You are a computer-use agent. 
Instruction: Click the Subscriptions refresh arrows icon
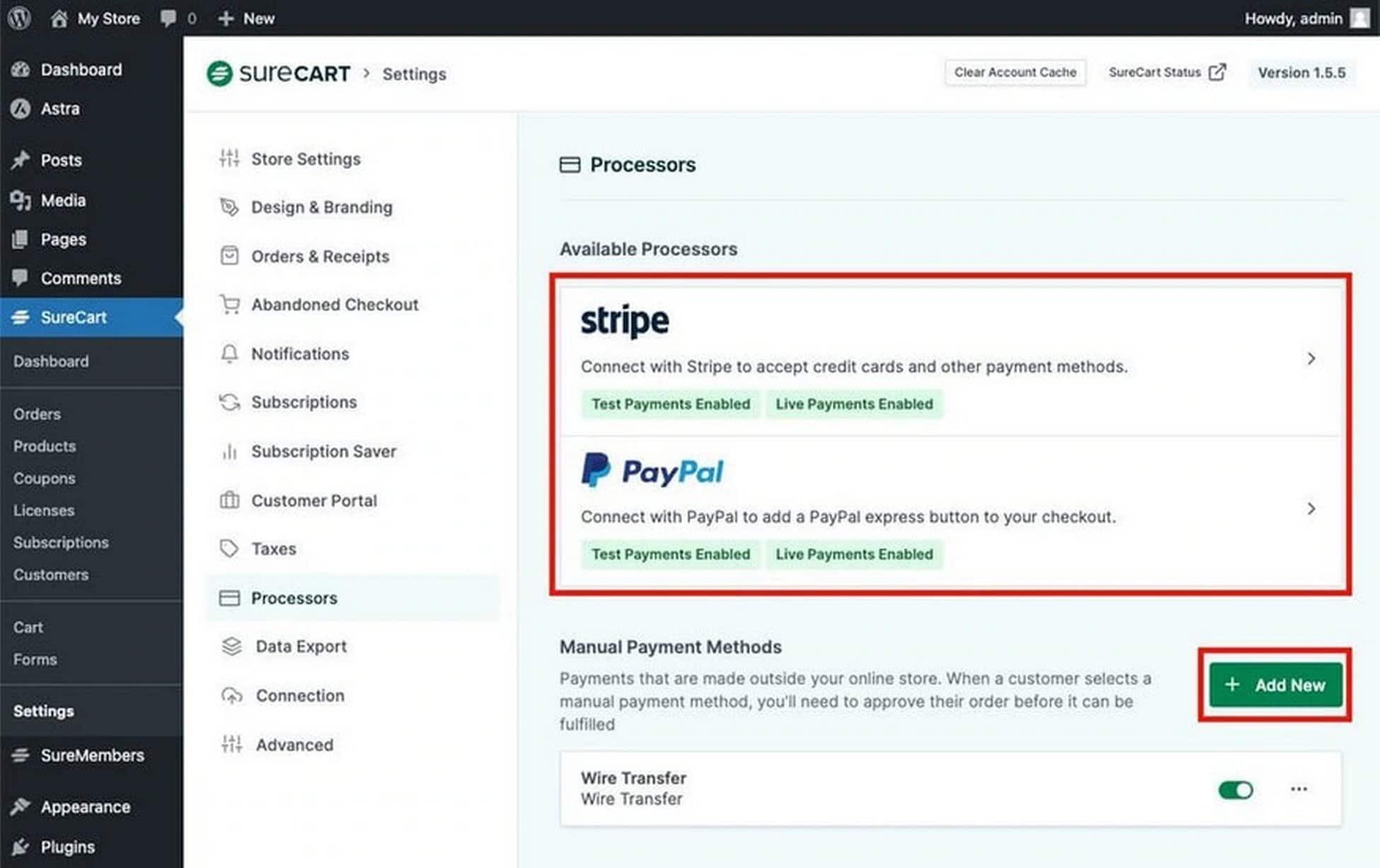tap(229, 402)
